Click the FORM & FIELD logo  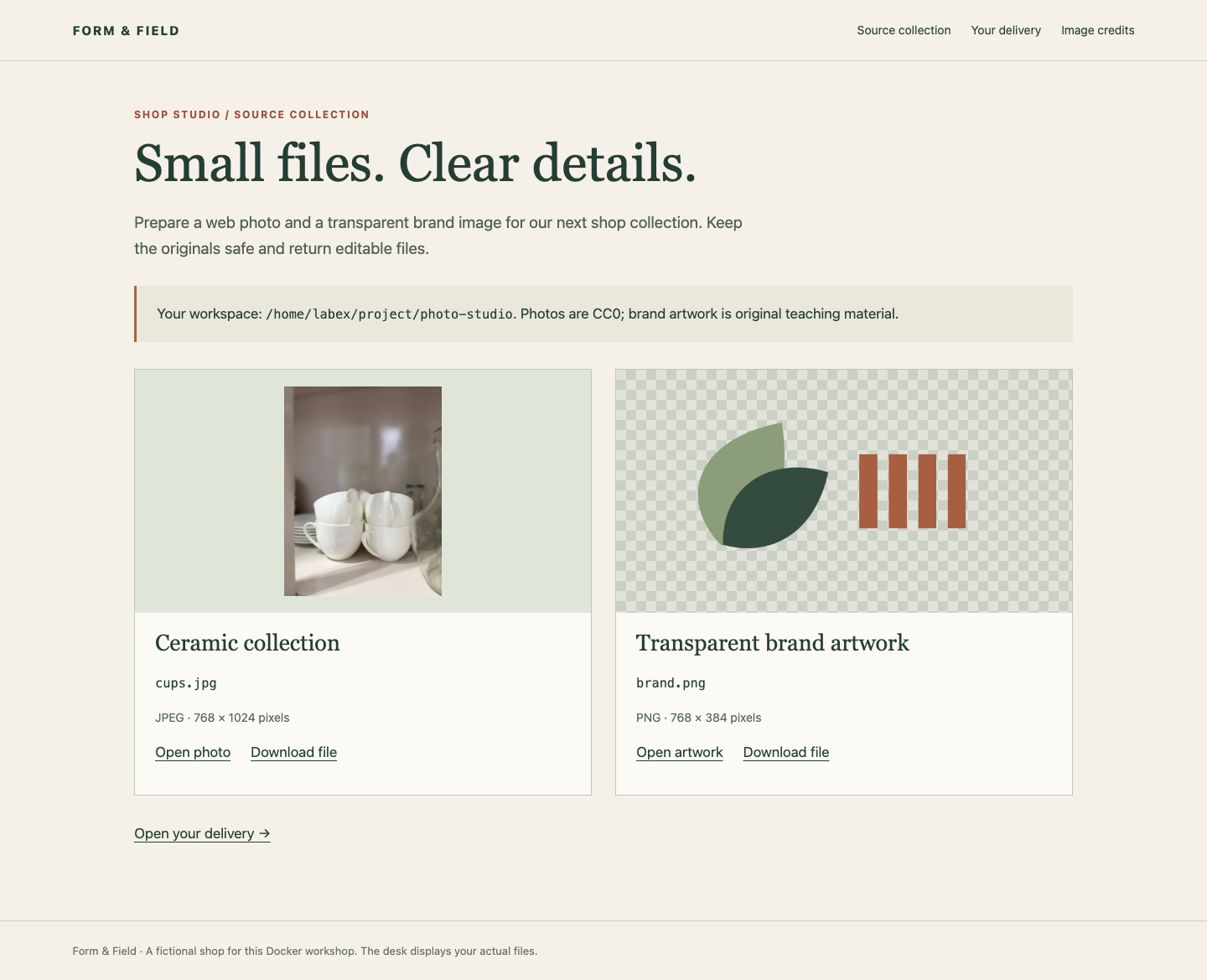point(126,31)
